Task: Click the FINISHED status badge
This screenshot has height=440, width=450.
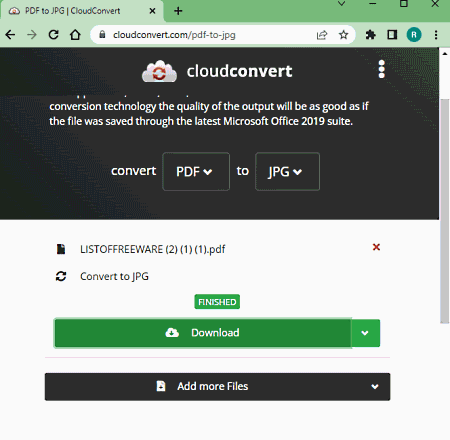Action: click(217, 302)
